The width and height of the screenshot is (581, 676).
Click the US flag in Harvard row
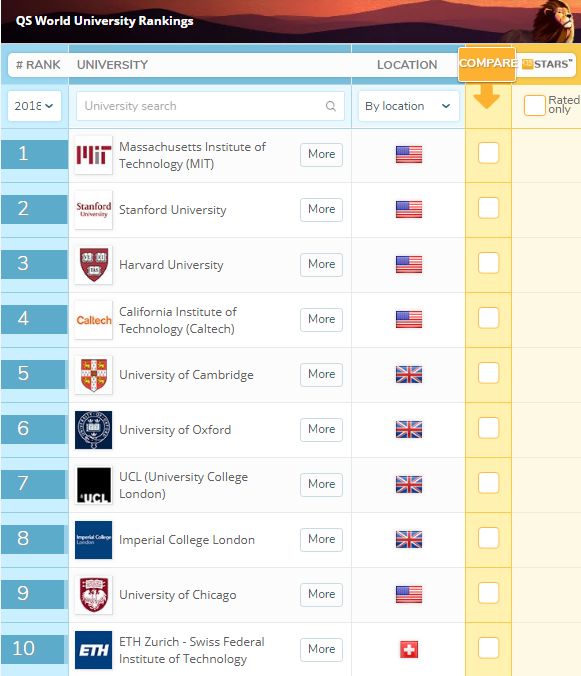click(x=409, y=264)
